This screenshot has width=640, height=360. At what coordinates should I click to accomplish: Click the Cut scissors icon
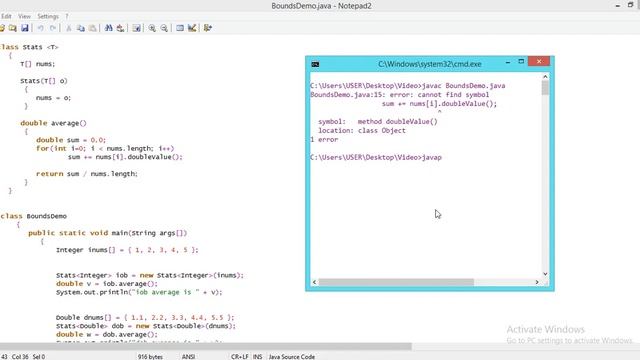tap(69, 28)
